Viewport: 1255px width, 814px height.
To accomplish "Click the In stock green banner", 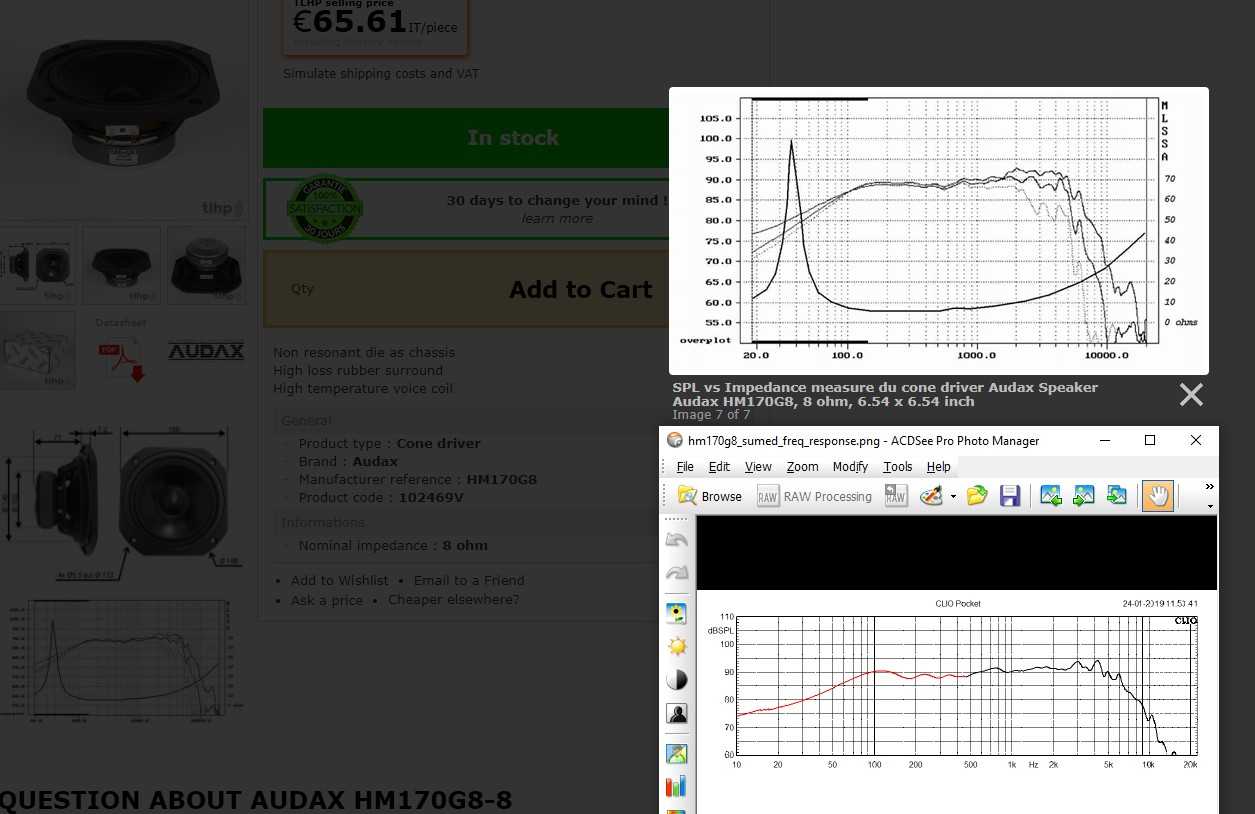I will 467,138.
